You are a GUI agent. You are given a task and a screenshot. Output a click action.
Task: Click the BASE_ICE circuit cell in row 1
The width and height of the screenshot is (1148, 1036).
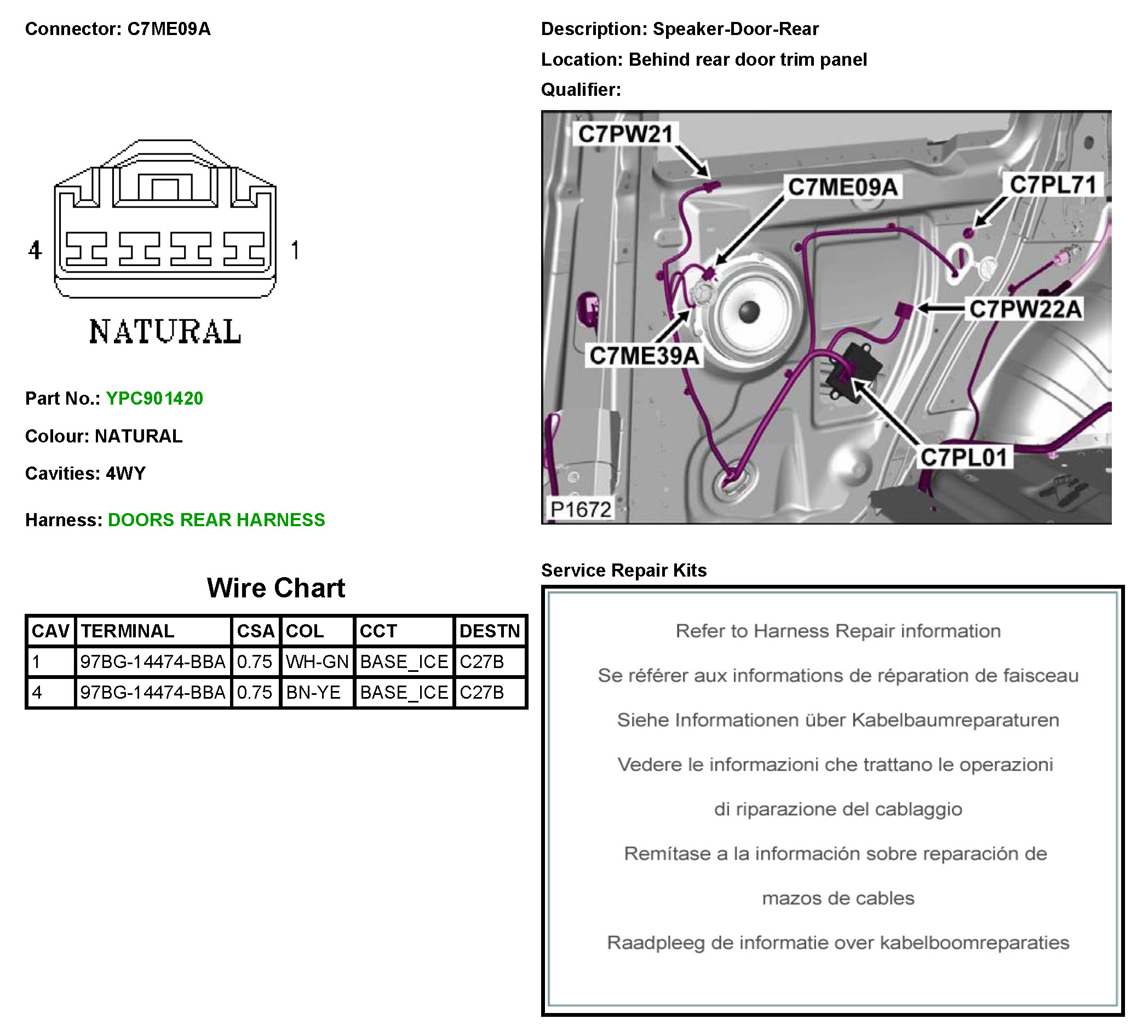click(404, 662)
